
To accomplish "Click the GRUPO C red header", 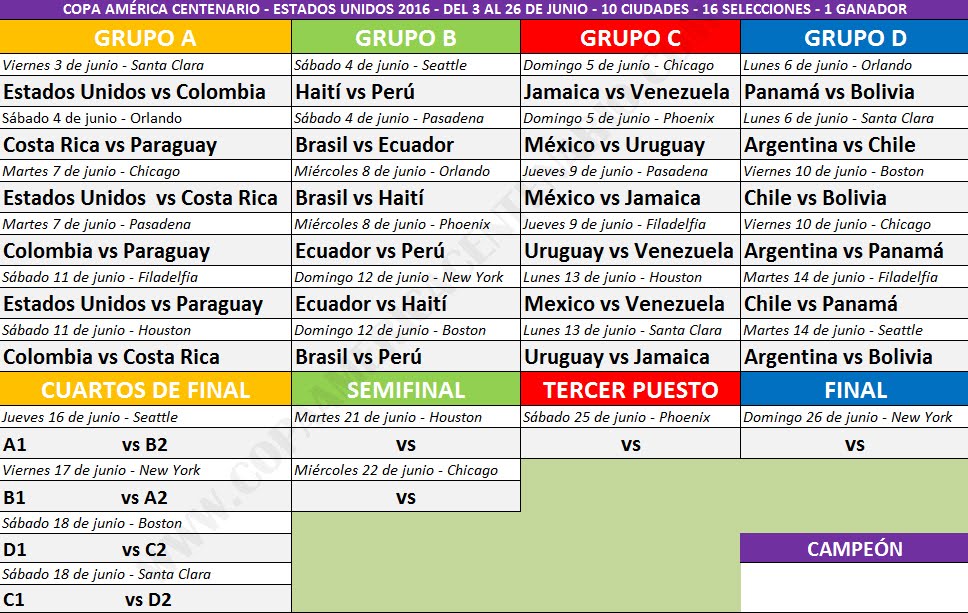I will click(x=630, y=38).
